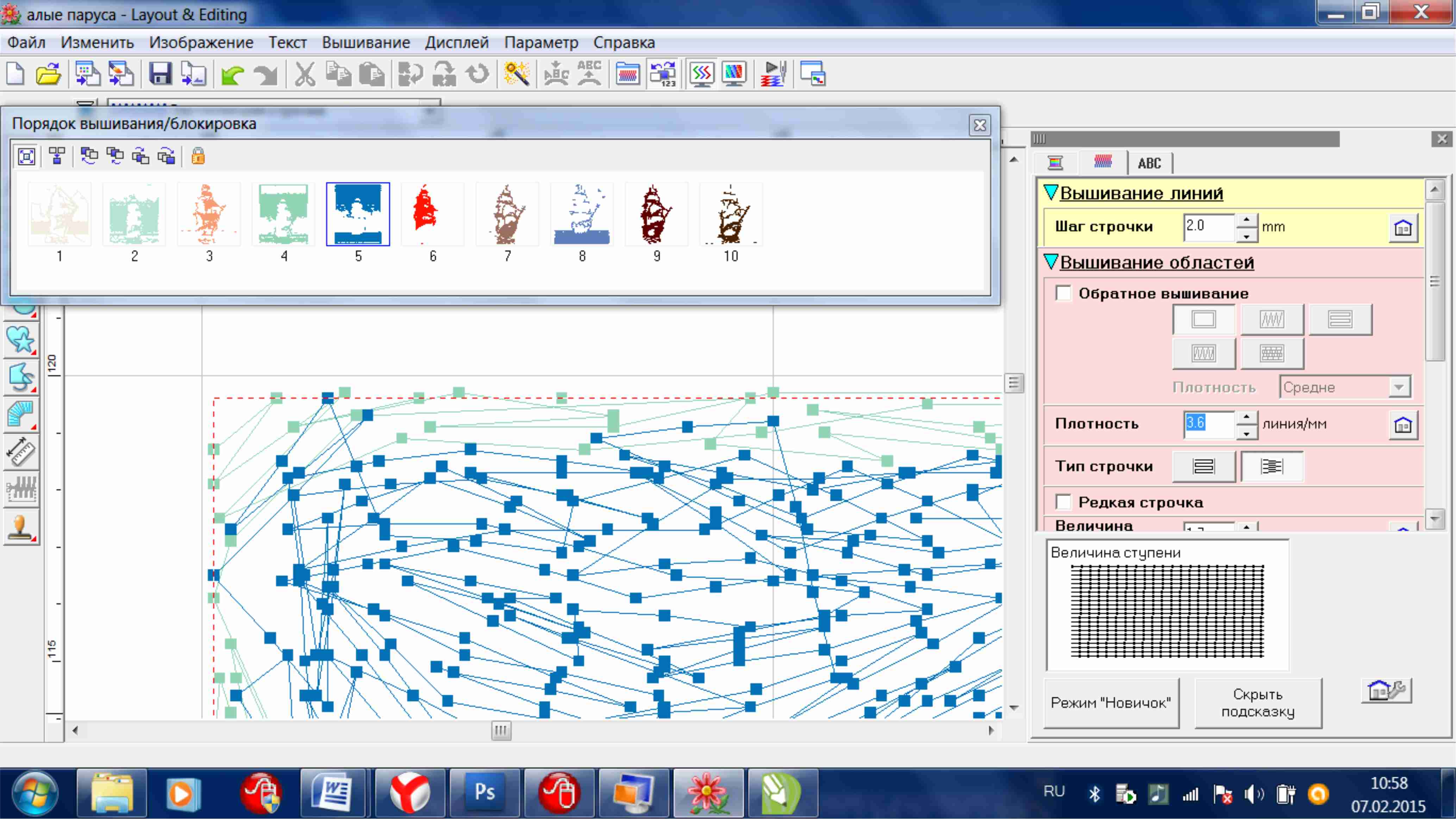
Task: Click the open folder icon
Action: click(x=48, y=74)
